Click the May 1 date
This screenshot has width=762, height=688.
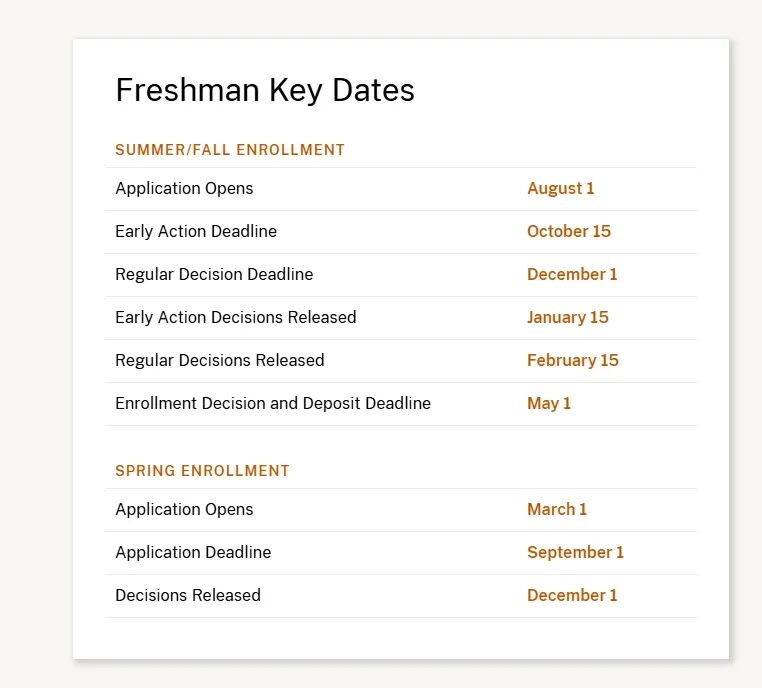pos(549,403)
